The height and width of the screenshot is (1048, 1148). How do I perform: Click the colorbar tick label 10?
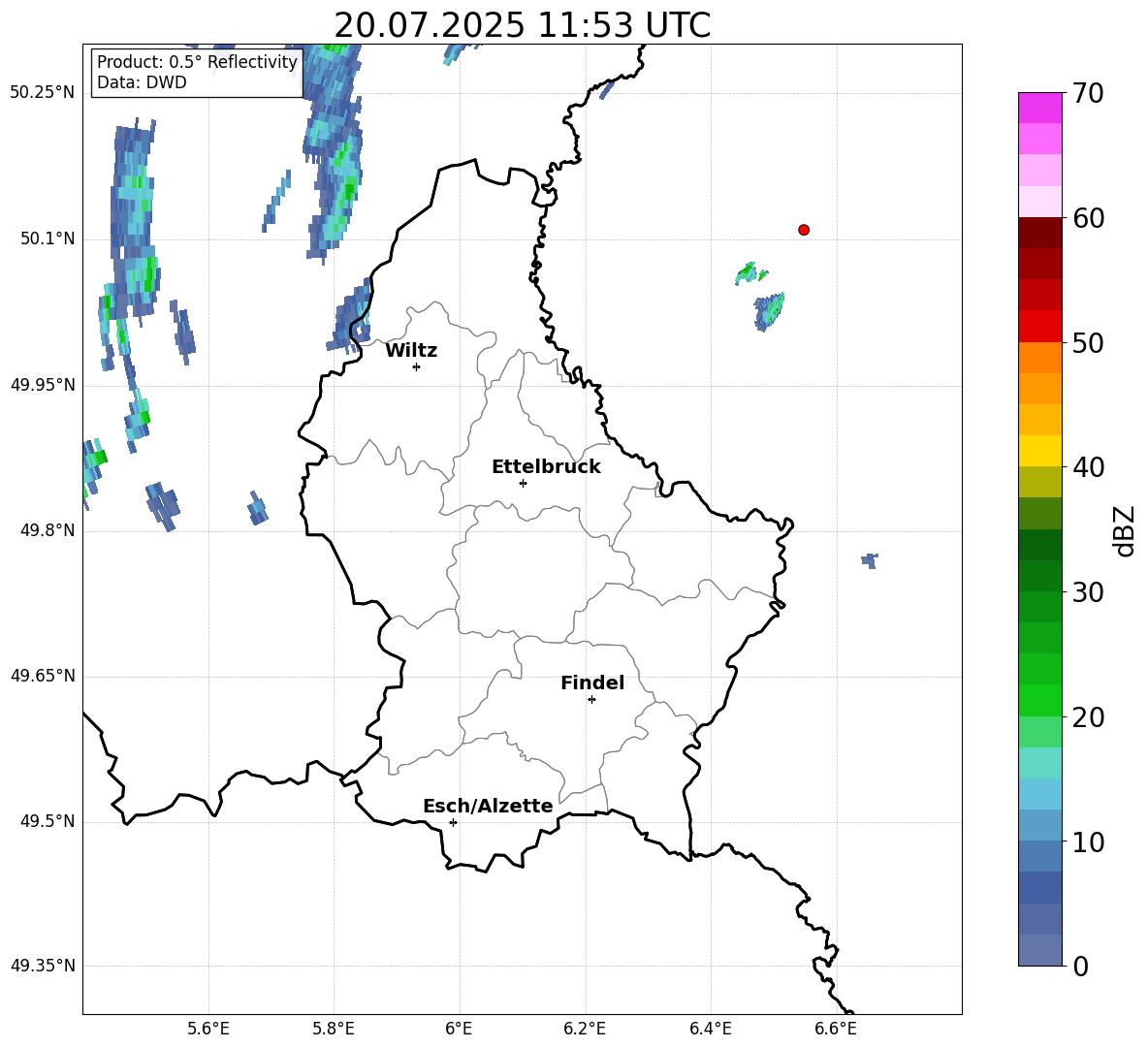(1089, 842)
